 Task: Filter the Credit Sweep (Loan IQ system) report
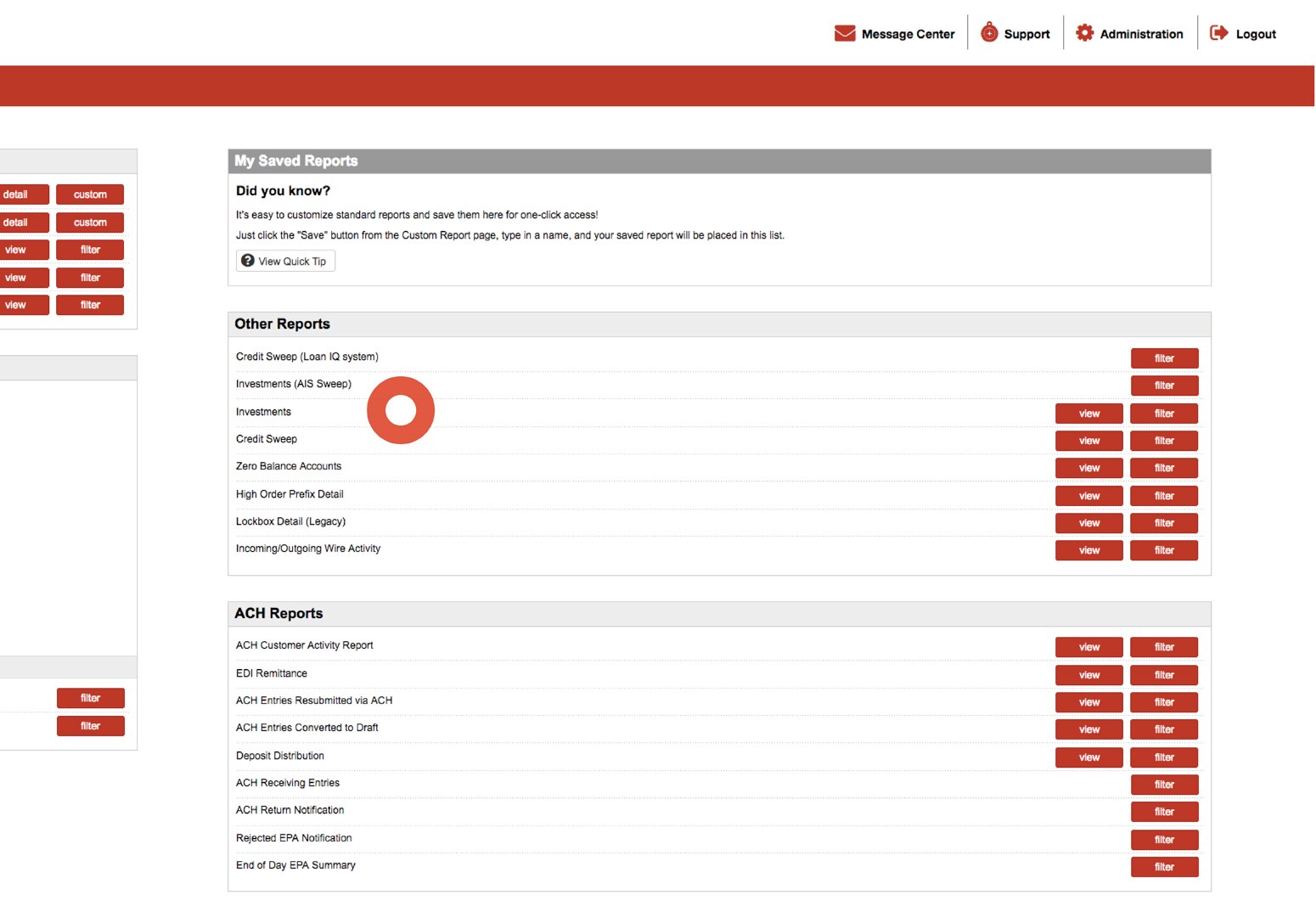pyautogui.click(x=1164, y=357)
